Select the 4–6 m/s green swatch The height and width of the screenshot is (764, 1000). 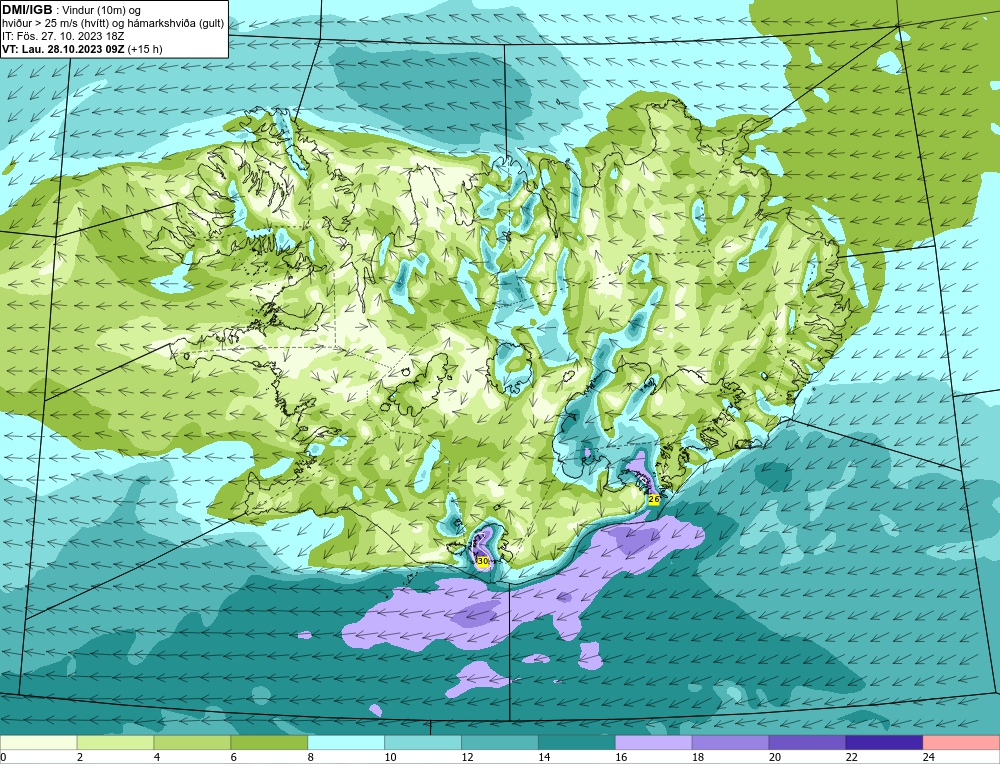point(192,743)
